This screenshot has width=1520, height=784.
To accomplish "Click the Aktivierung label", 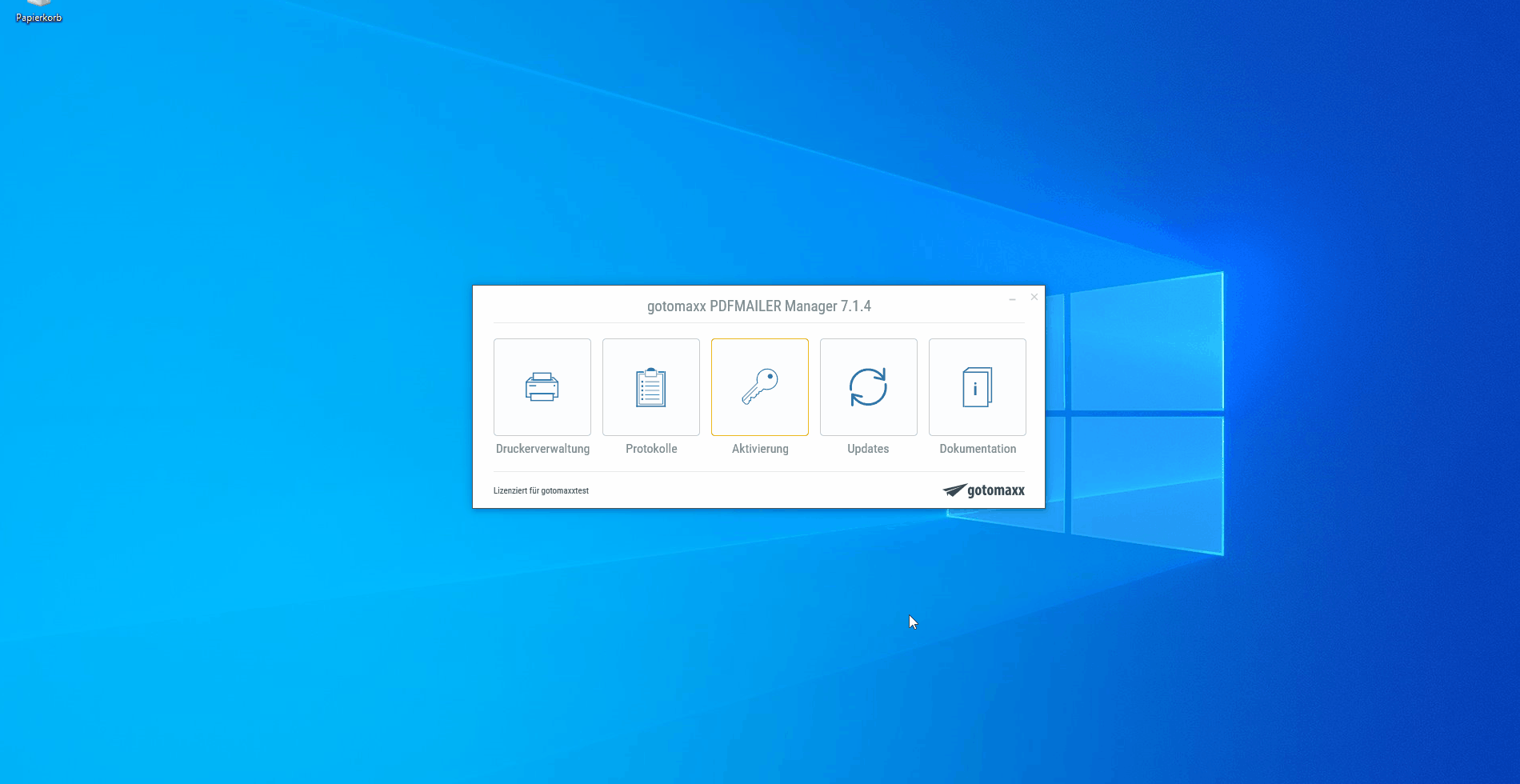I will pos(760,449).
